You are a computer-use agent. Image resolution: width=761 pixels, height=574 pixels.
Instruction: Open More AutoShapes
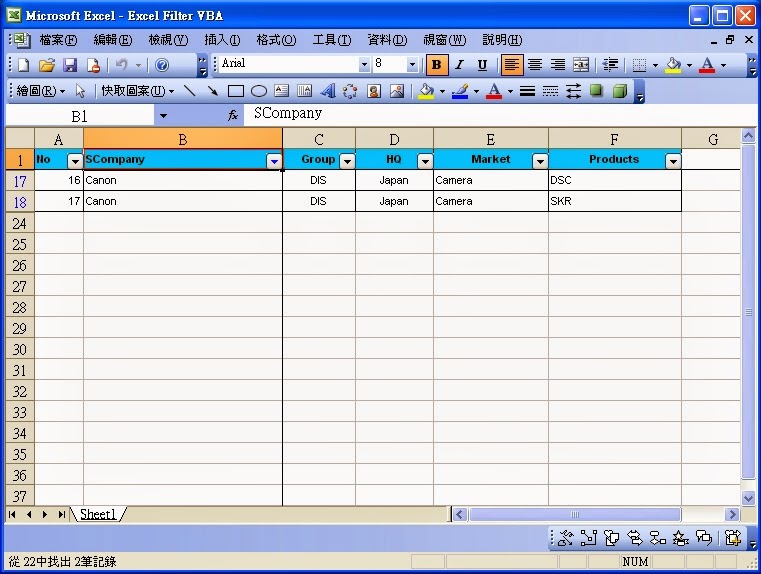point(733,538)
